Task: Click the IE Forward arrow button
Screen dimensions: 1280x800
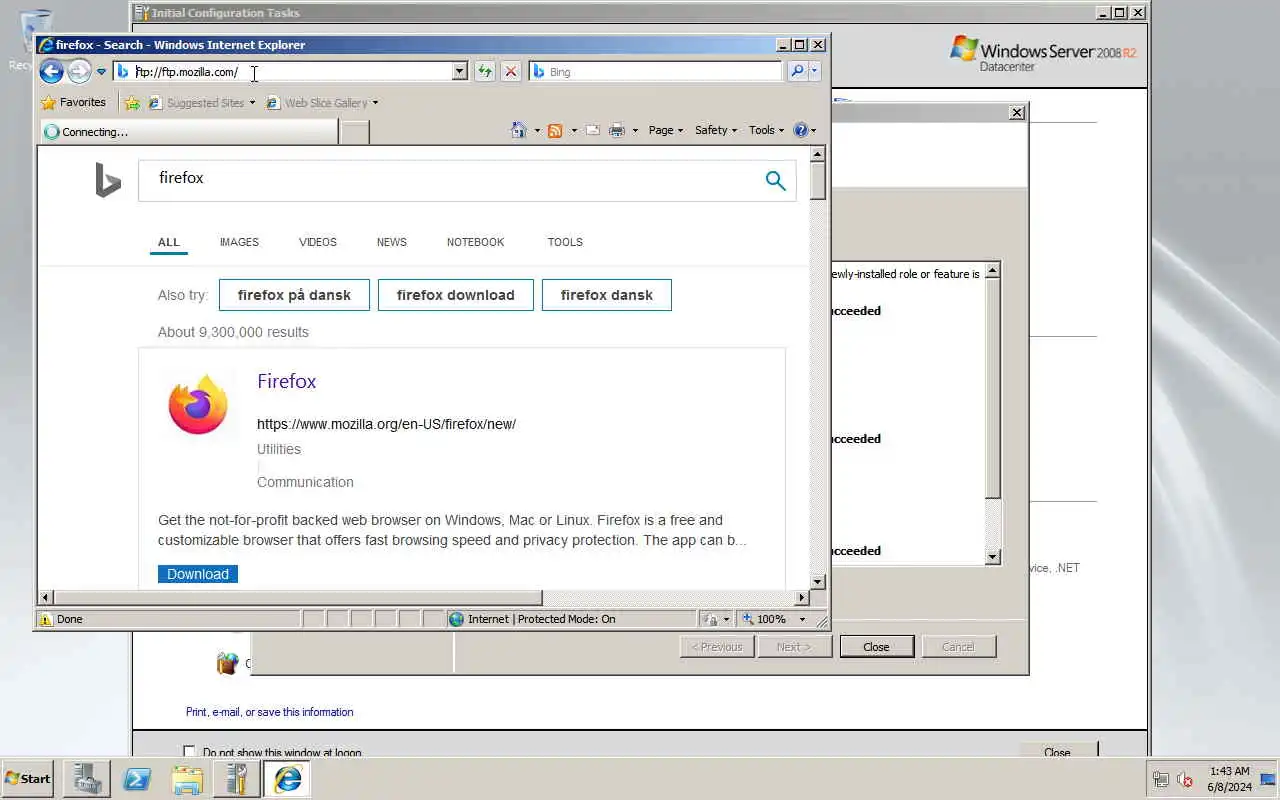Action: click(79, 71)
